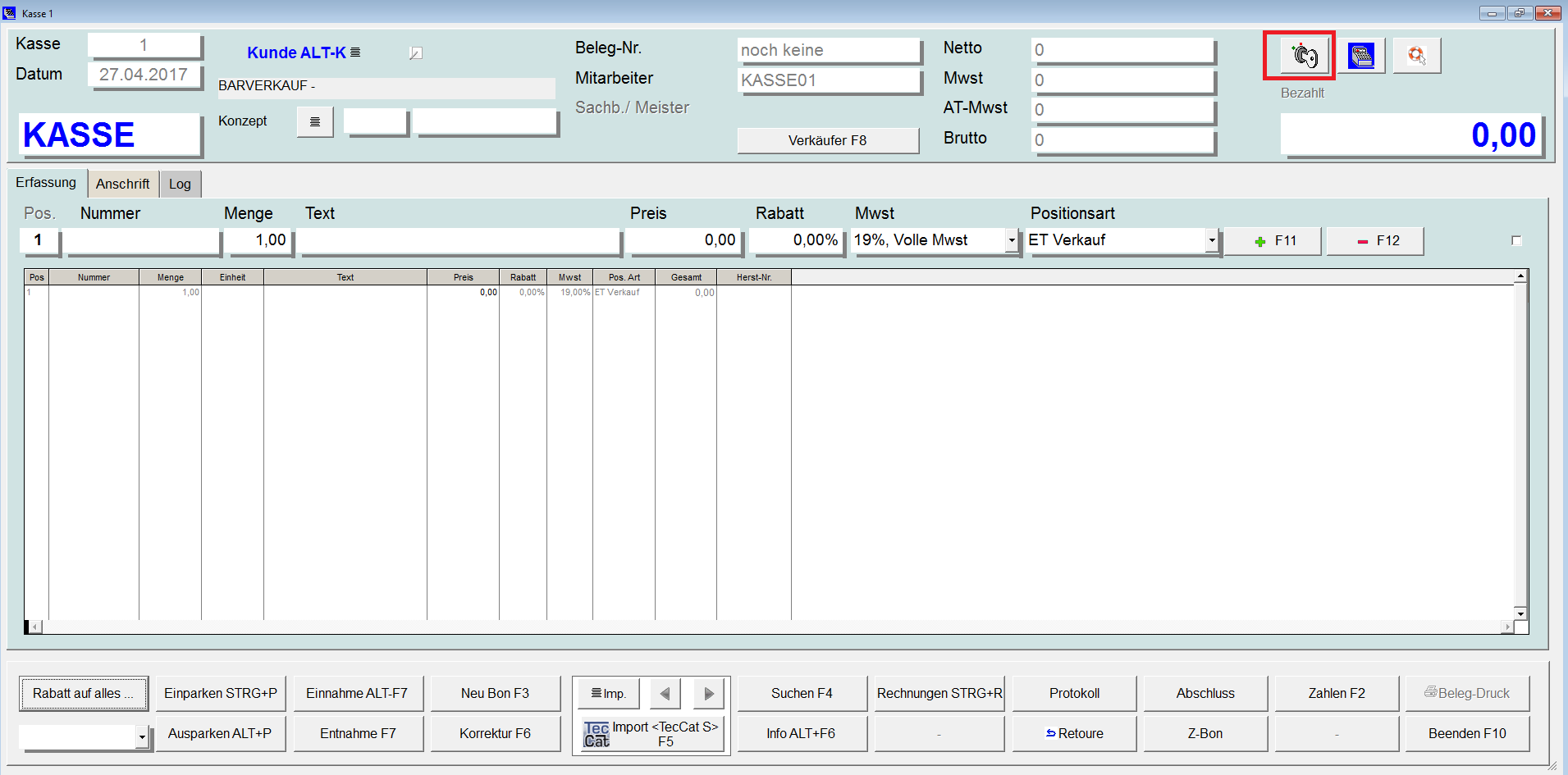The height and width of the screenshot is (775, 1568).
Task: Click the Kunde ALT-K customer link
Action: 296,52
